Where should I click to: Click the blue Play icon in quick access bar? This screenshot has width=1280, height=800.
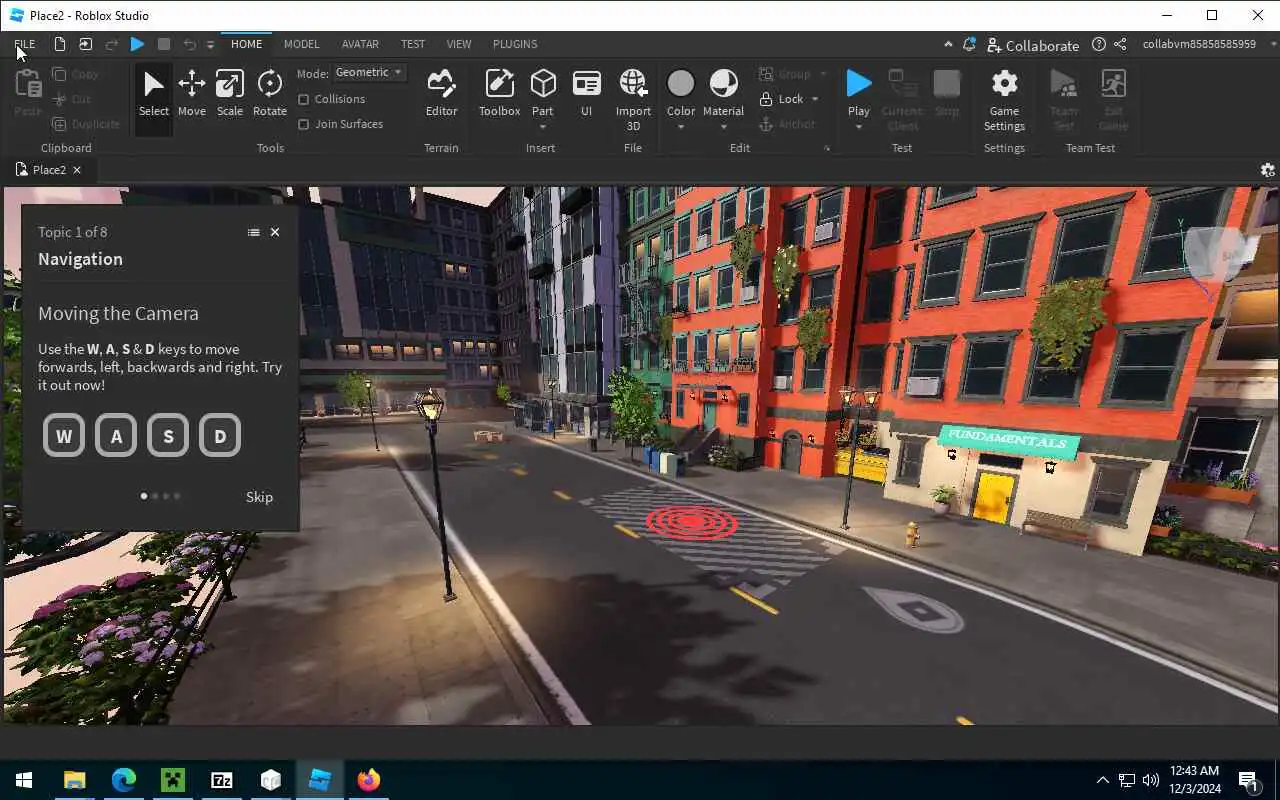(138, 44)
